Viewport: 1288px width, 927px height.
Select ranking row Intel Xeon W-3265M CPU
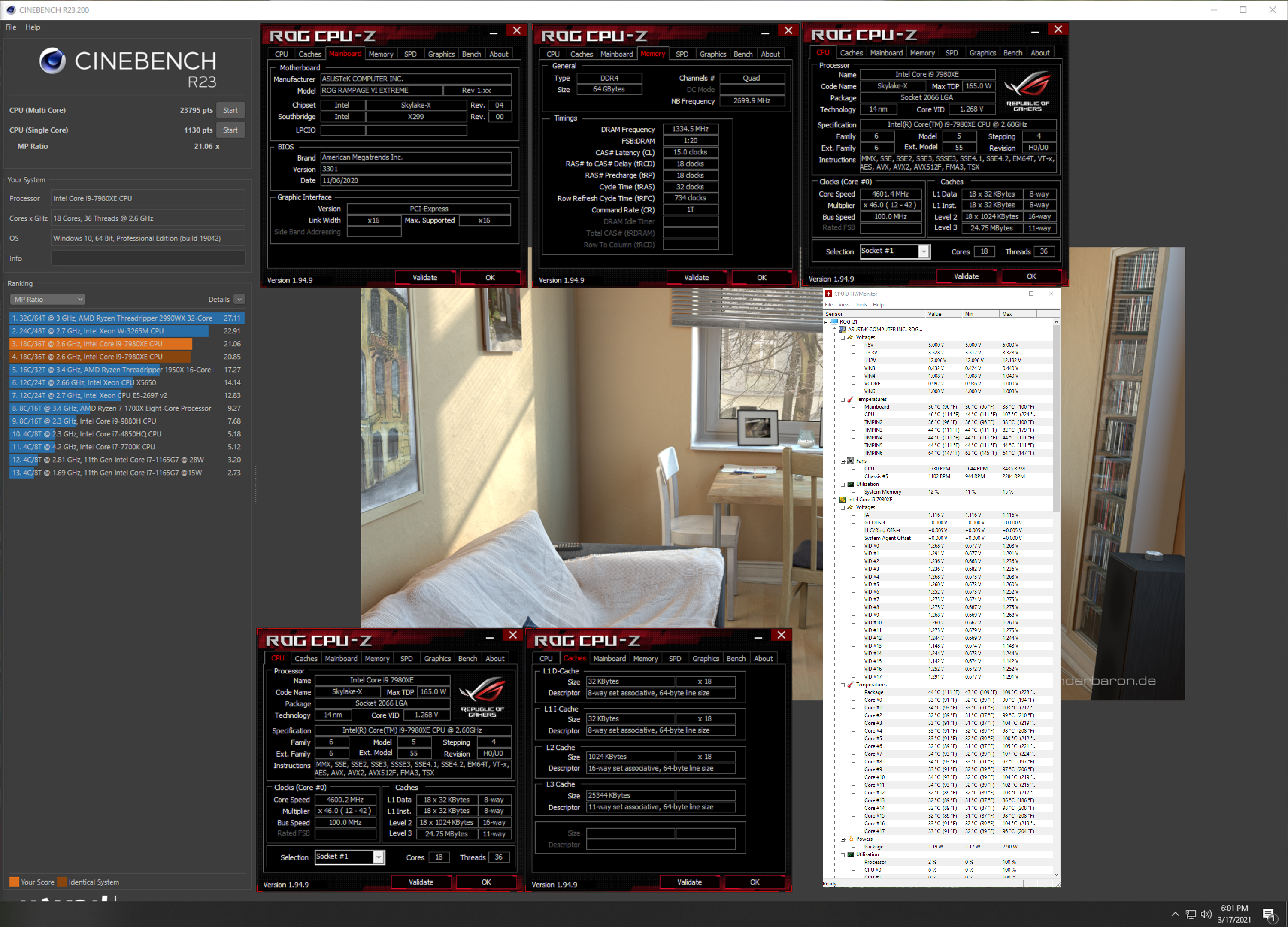point(127,330)
